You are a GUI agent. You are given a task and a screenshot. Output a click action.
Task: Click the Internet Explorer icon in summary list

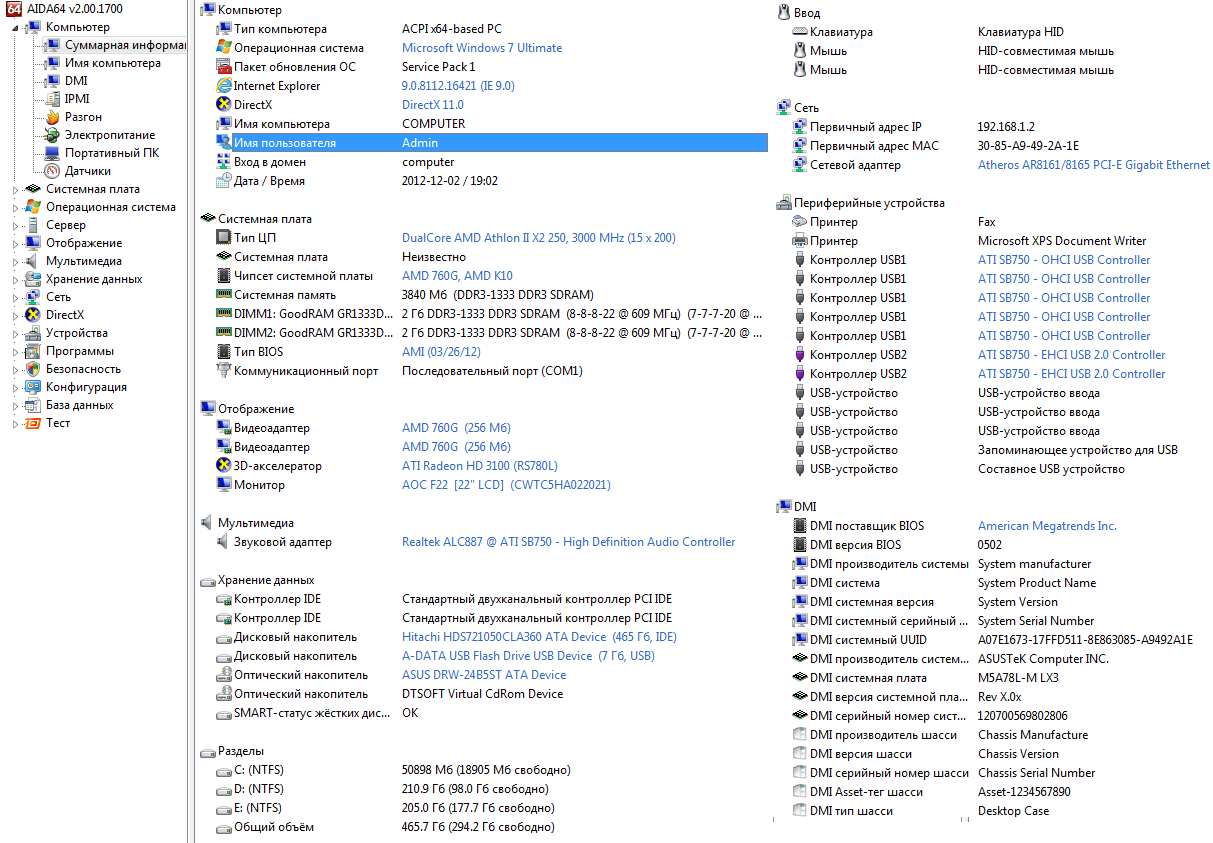point(224,86)
